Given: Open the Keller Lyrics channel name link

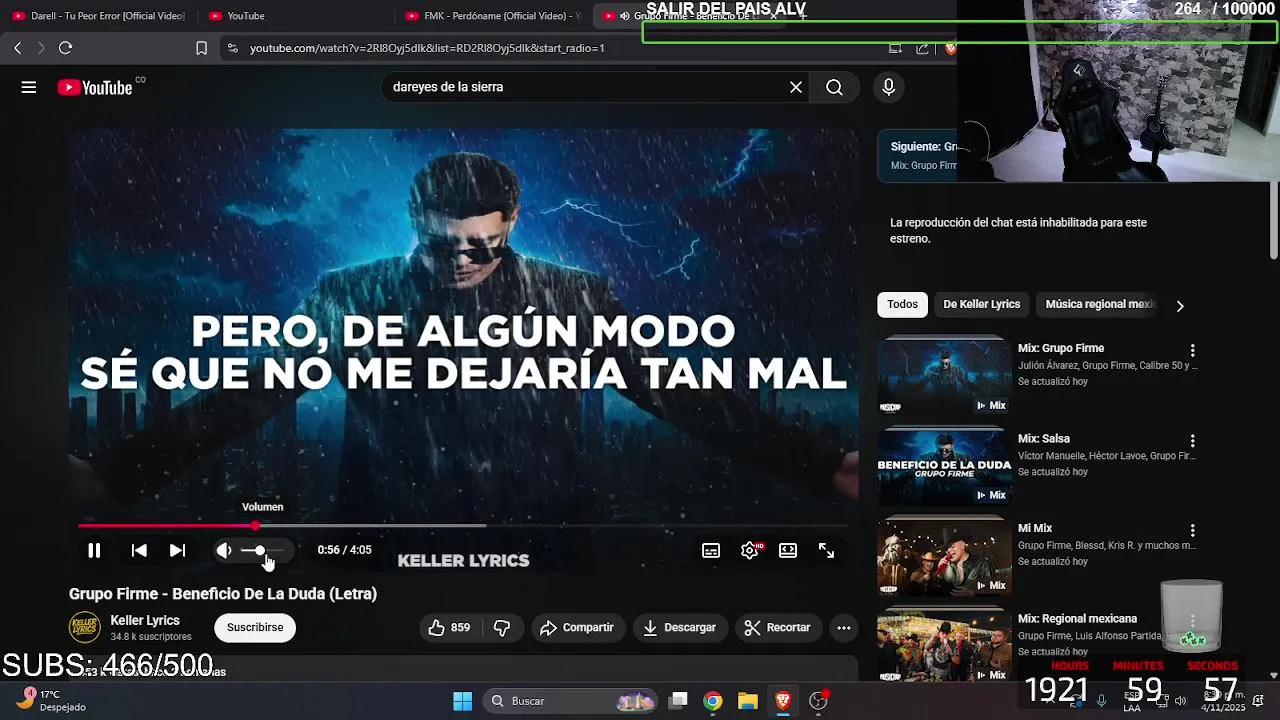Looking at the screenshot, I should [145, 620].
